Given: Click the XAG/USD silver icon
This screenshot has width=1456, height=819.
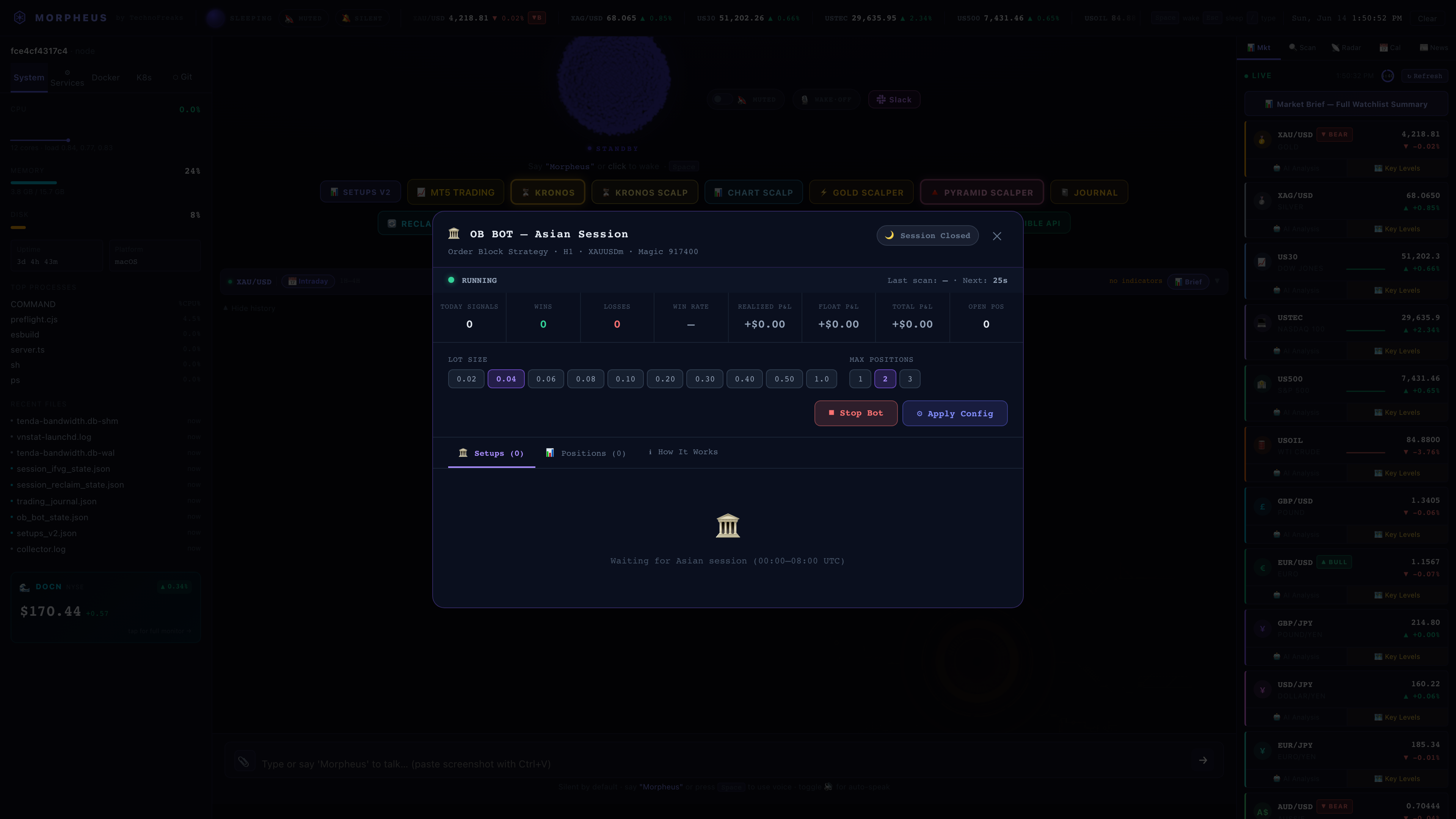Looking at the screenshot, I should click(x=1261, y=201).
